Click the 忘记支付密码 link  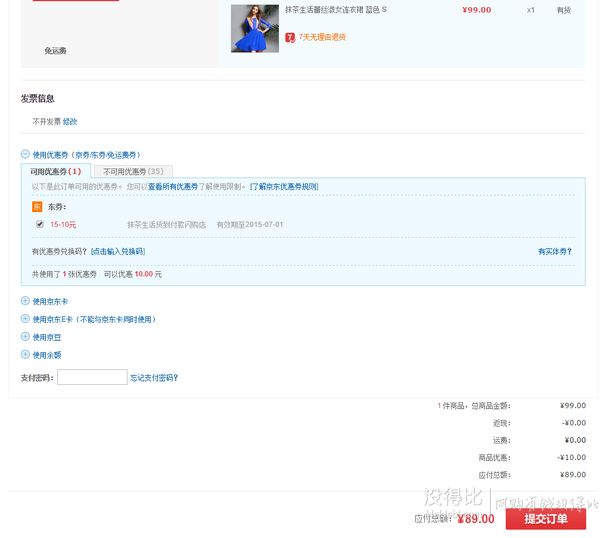(x=154, y=378)
